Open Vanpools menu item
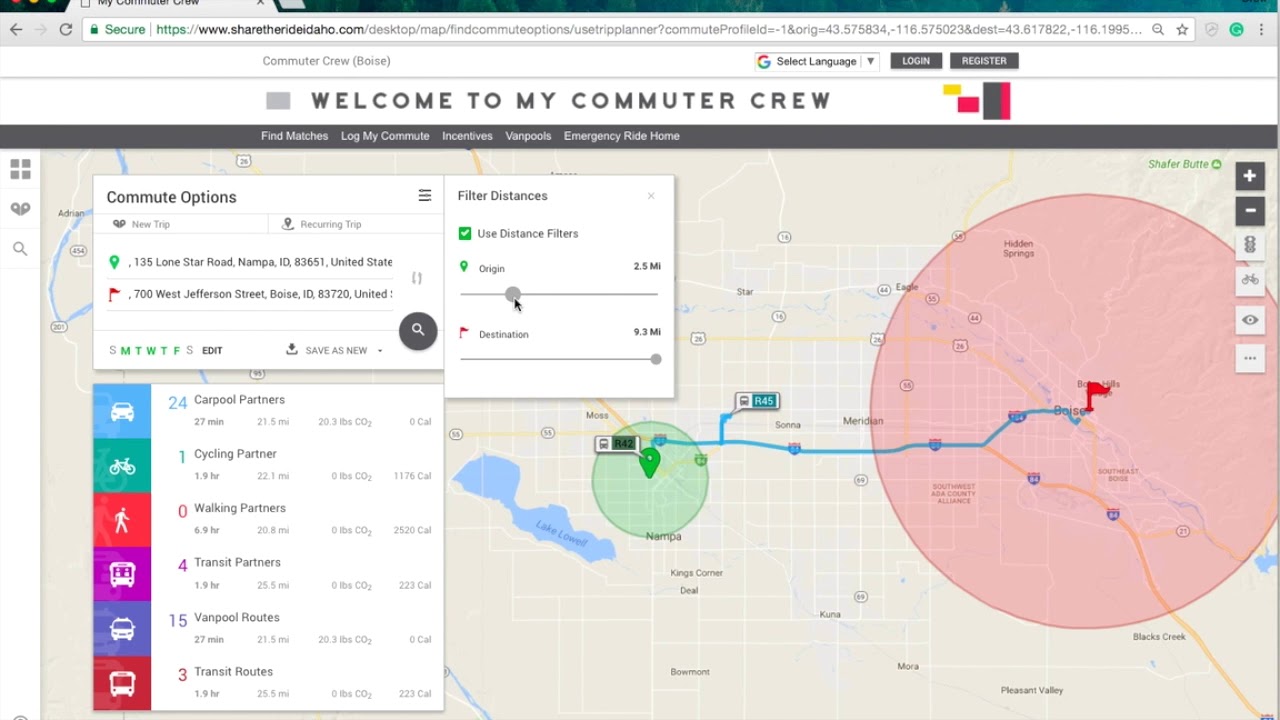Screen dimensions: 1280x720 [x=528, y=136]
